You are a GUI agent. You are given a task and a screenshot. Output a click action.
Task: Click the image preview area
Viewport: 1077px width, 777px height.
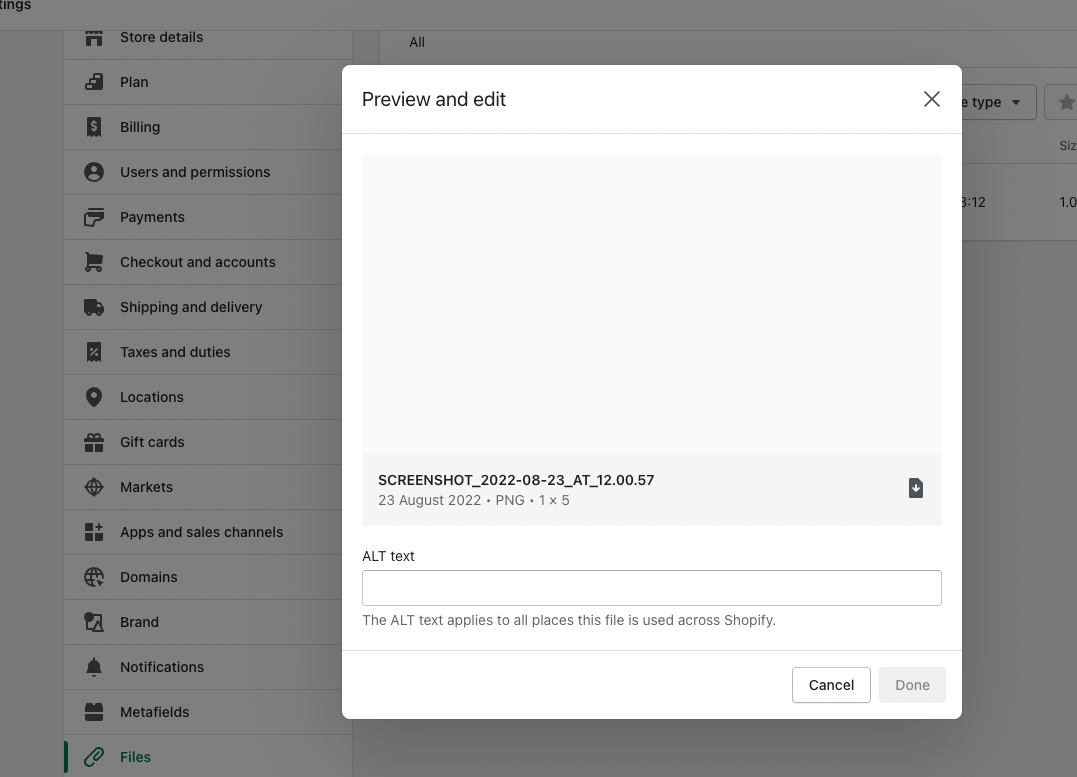point(652,304)
